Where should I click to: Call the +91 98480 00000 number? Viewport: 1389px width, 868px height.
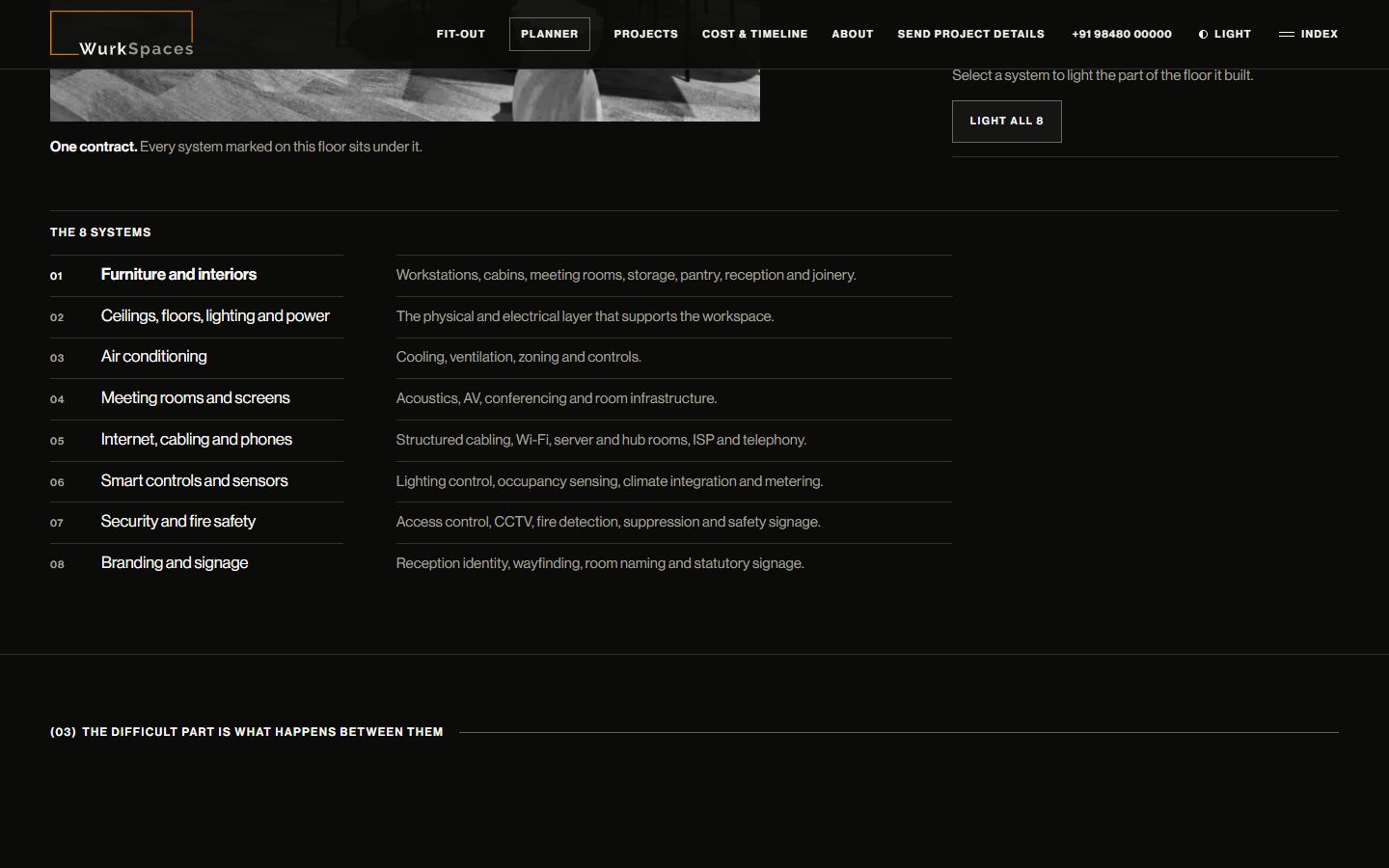click(x=1122, y=34)
